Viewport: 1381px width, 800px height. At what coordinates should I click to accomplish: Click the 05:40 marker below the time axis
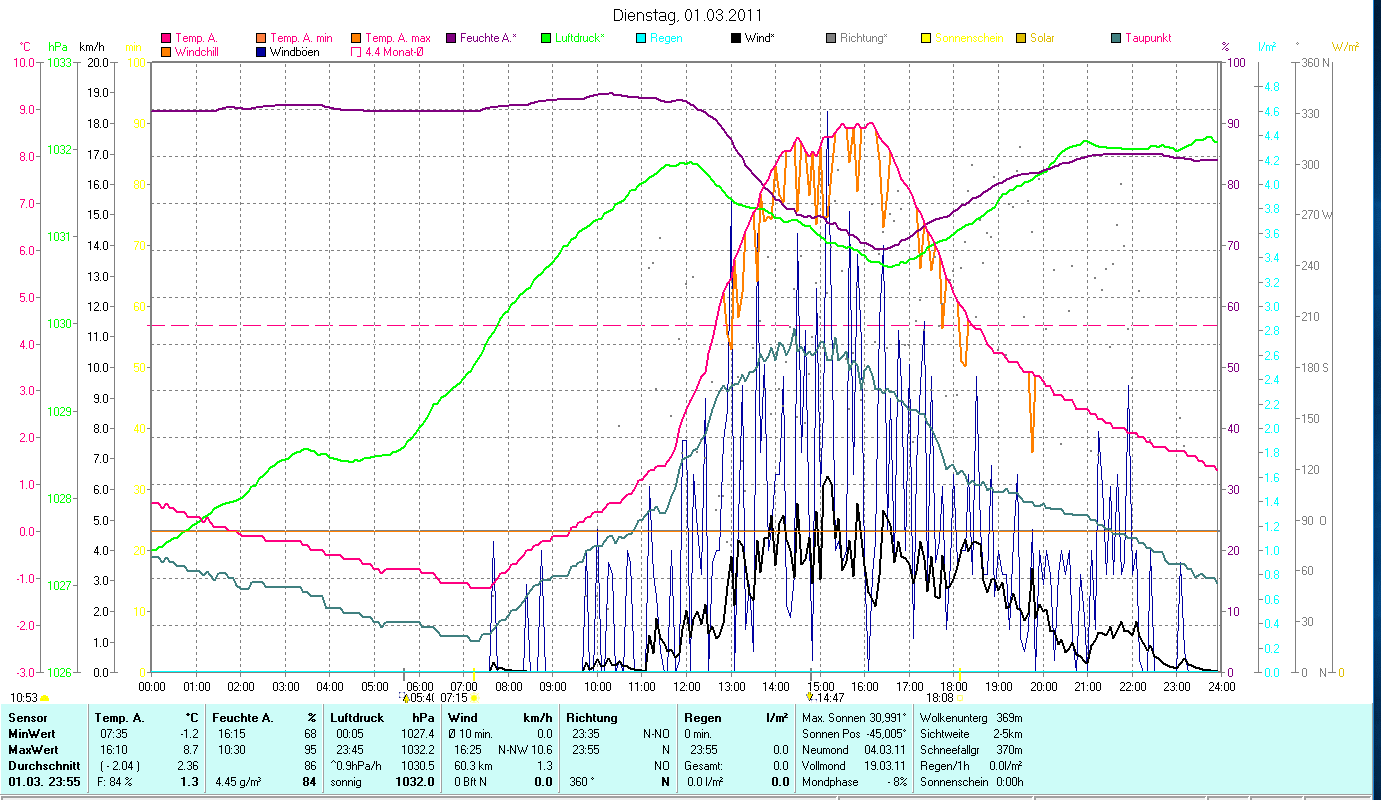point(405,697)
